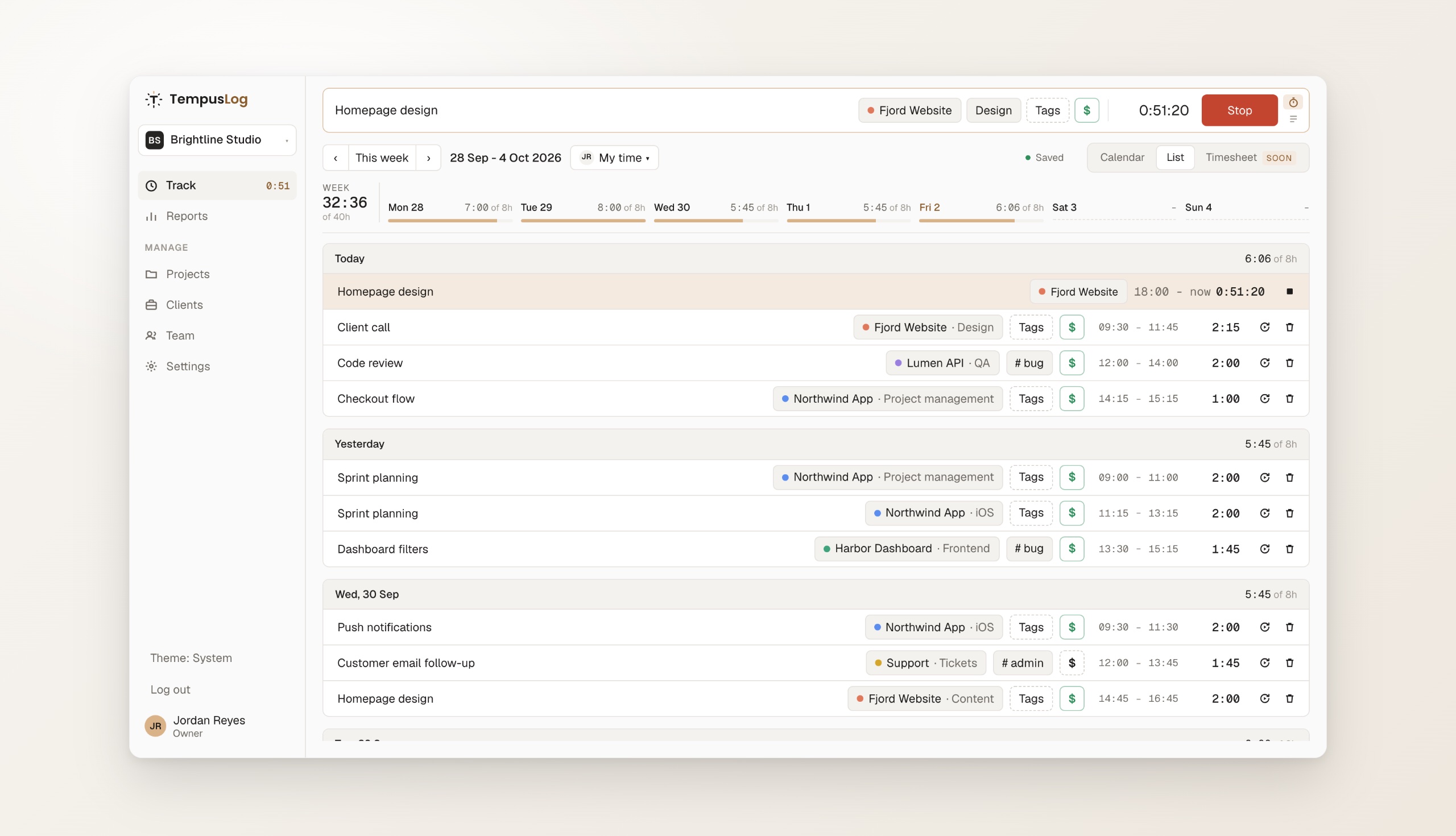This screenshot has width=1456, height=836.
Task: Open My time user filter dropdown
Action: [614, 158]
